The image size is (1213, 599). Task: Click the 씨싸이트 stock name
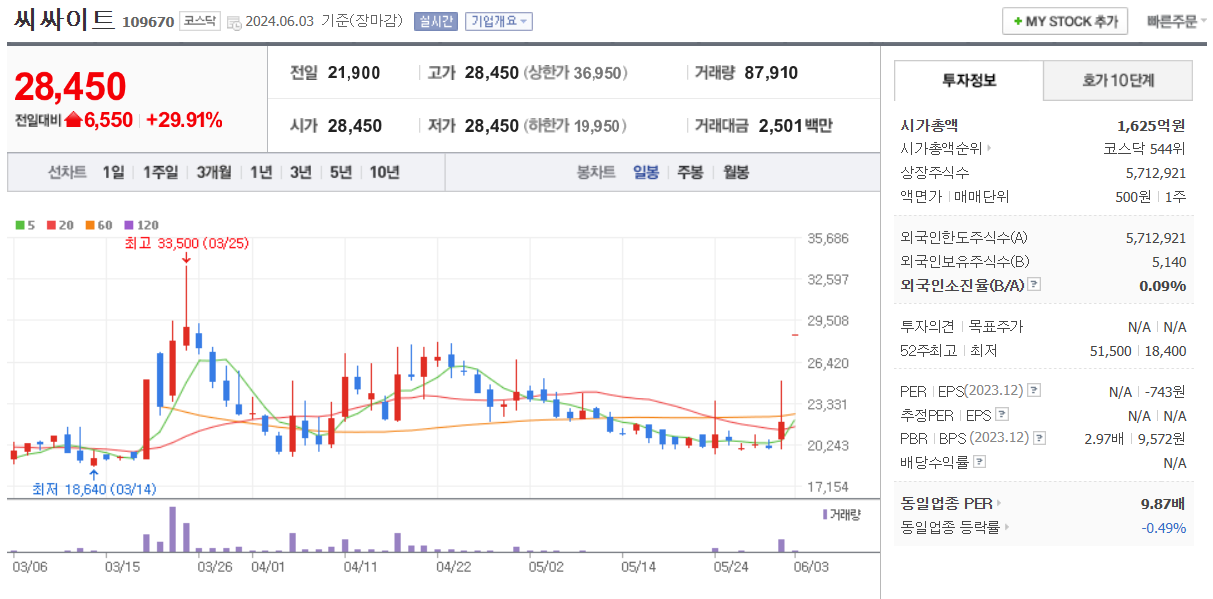(x=64, y=20)
